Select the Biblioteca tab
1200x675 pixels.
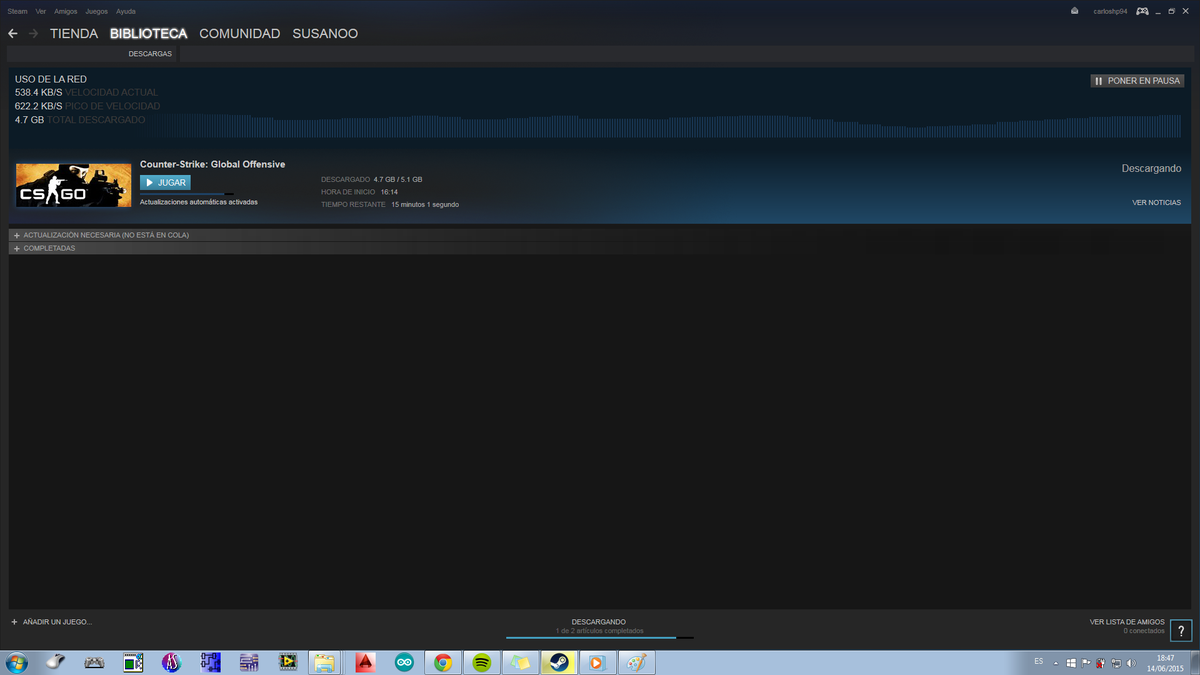149,34
